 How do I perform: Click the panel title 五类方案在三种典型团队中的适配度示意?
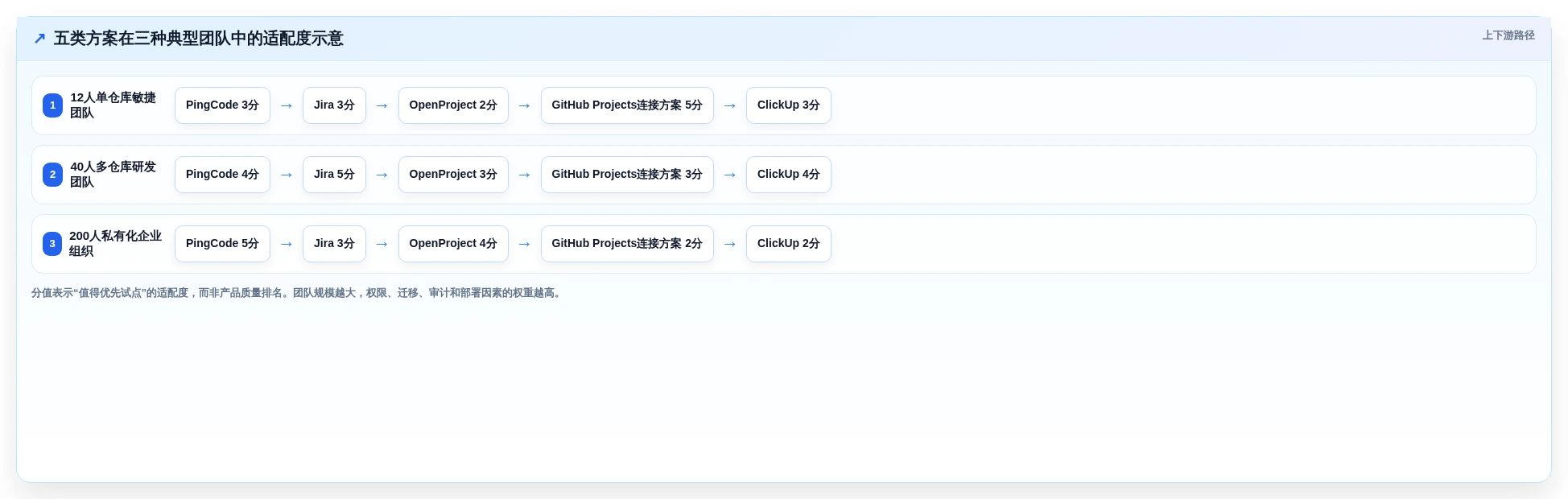[x=199, y=39]
